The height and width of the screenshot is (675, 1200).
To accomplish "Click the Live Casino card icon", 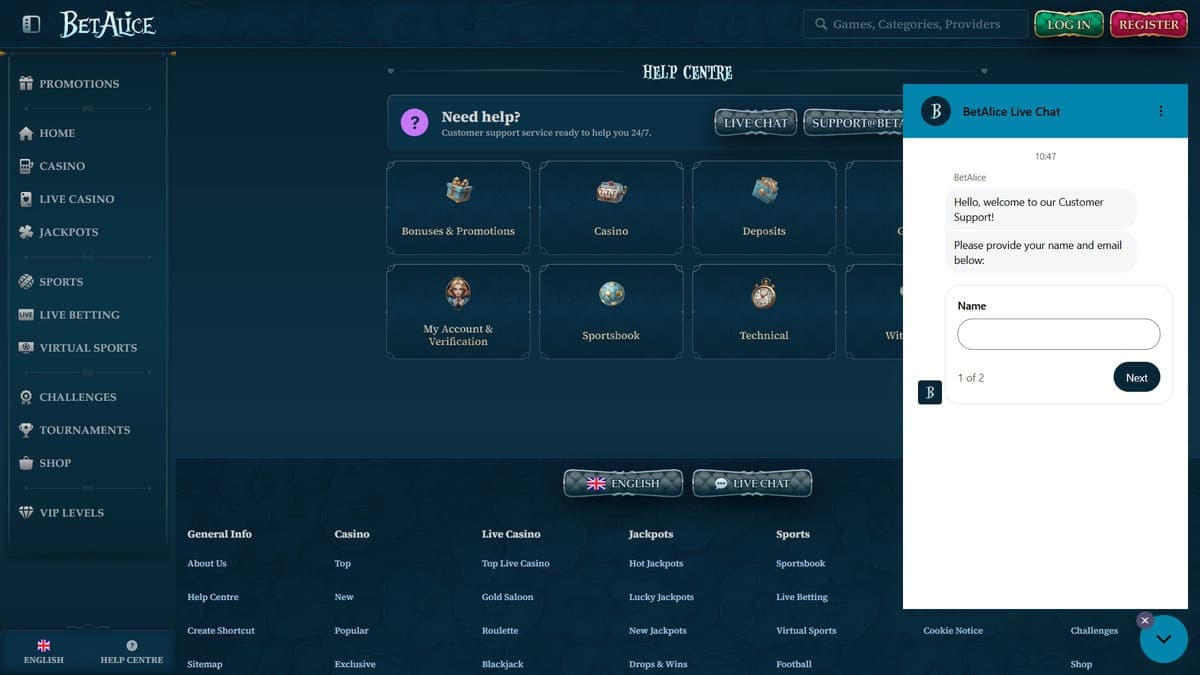I will (26, 199).
